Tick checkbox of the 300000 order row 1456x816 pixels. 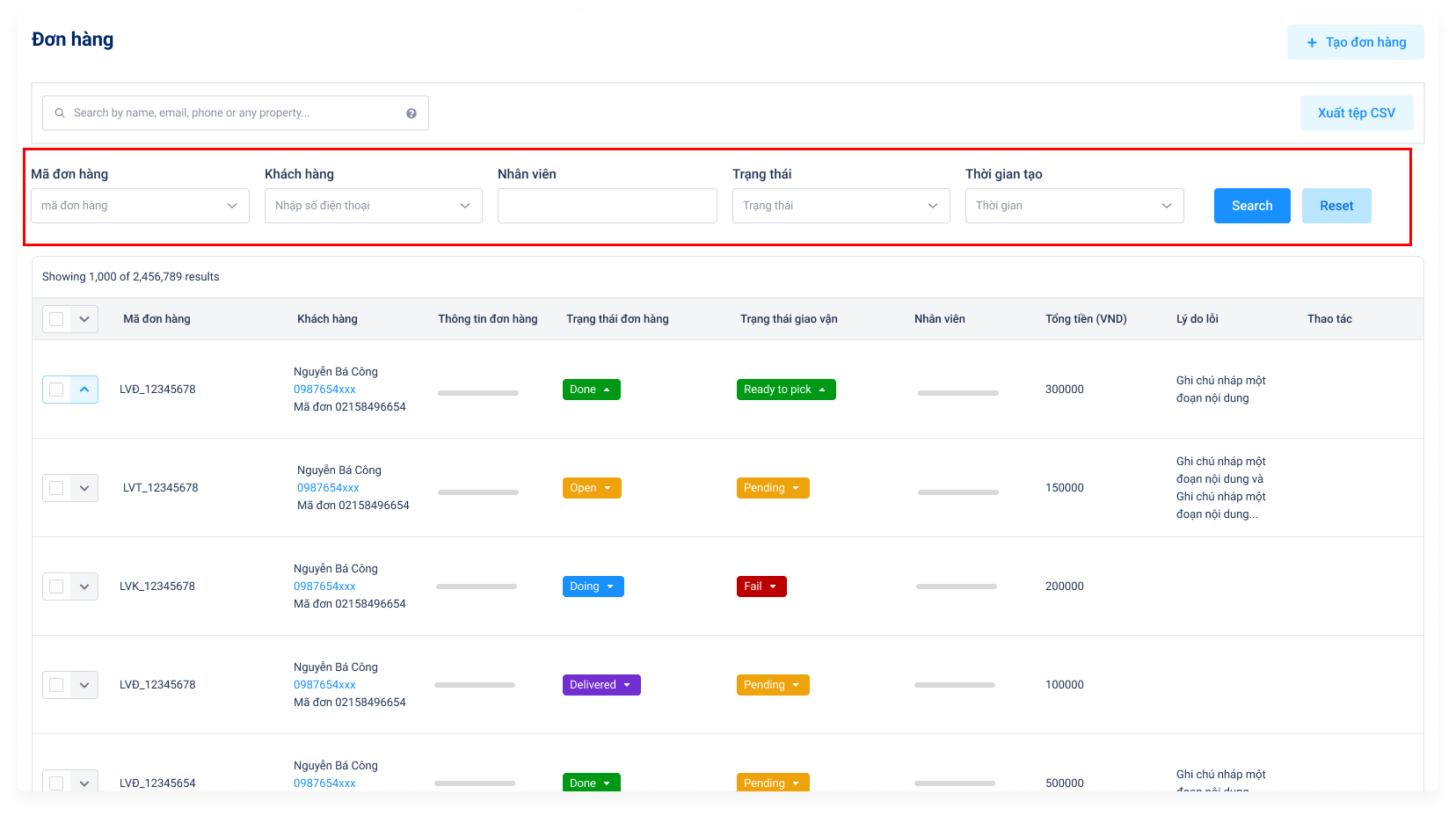tap(56, 390)
